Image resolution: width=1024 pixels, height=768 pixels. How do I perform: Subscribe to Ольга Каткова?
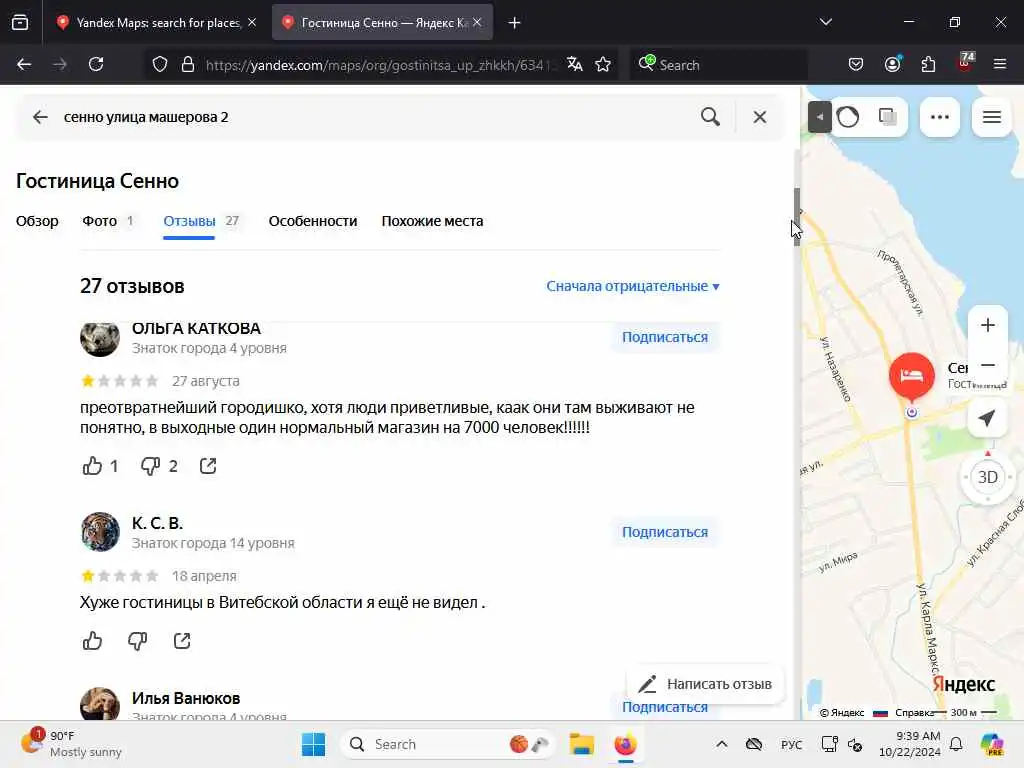coord(665,337)
